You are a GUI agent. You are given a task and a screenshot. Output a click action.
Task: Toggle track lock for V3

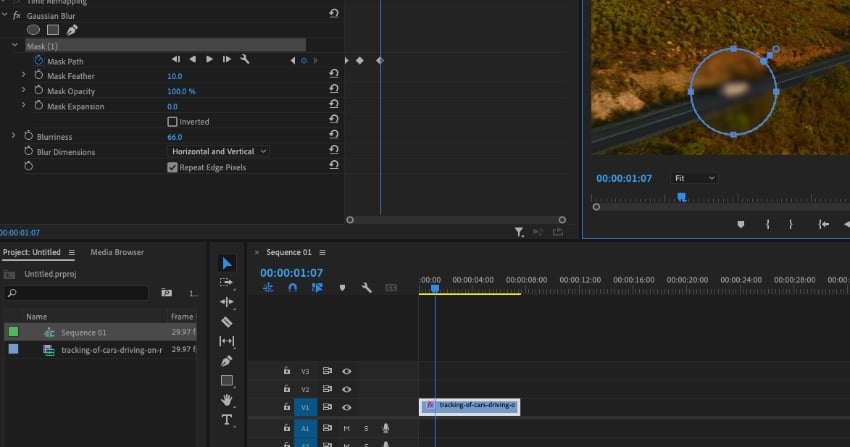[287, 371]
